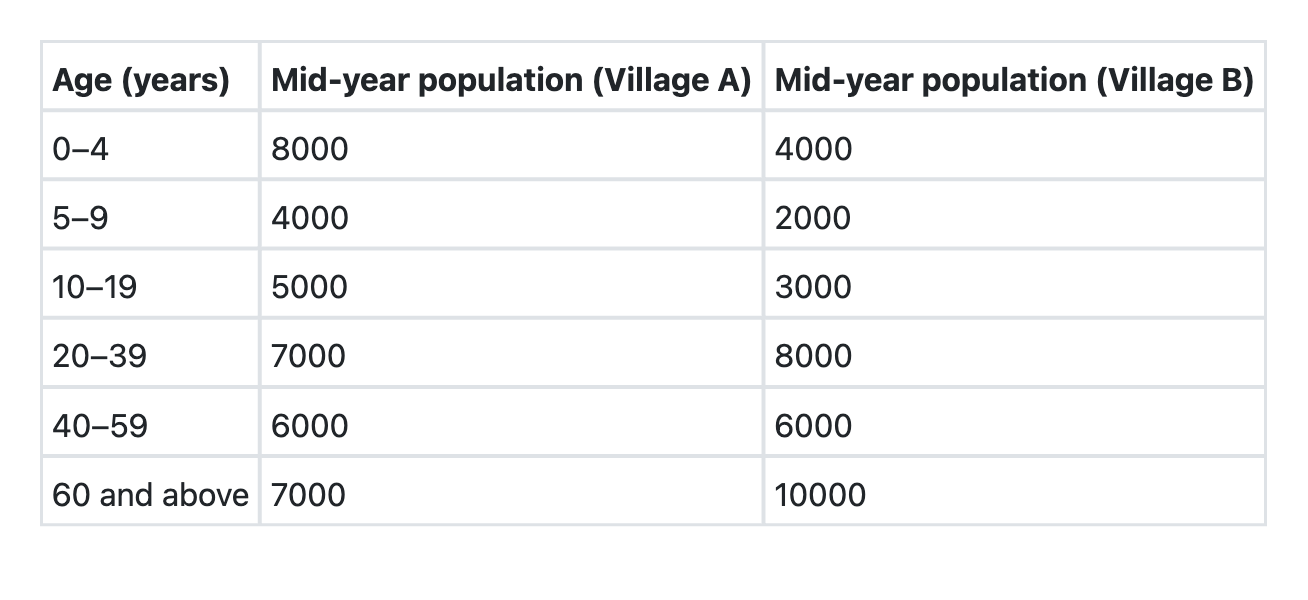Select the "10–19" age group cell
This screenshot has height=600, width=1308.
[x=95, y=287]
